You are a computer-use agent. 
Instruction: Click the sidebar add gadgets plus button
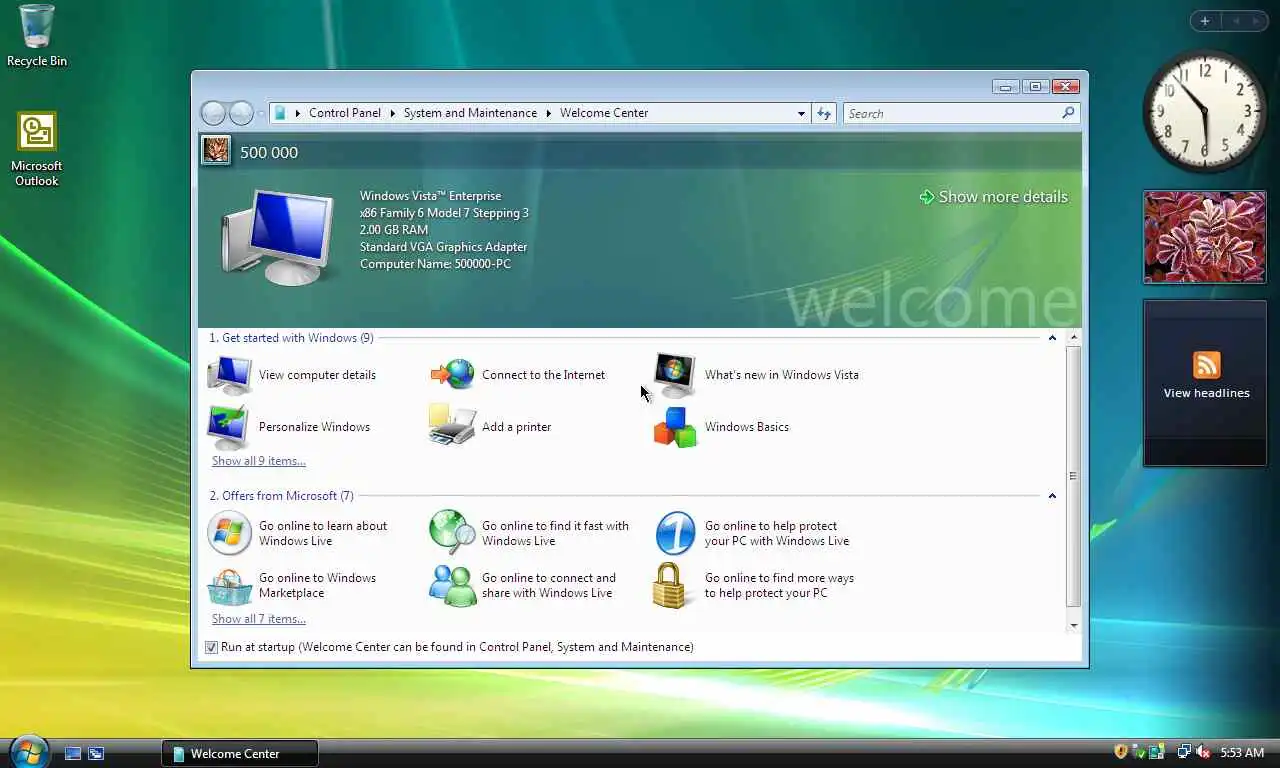(1205, 21)
